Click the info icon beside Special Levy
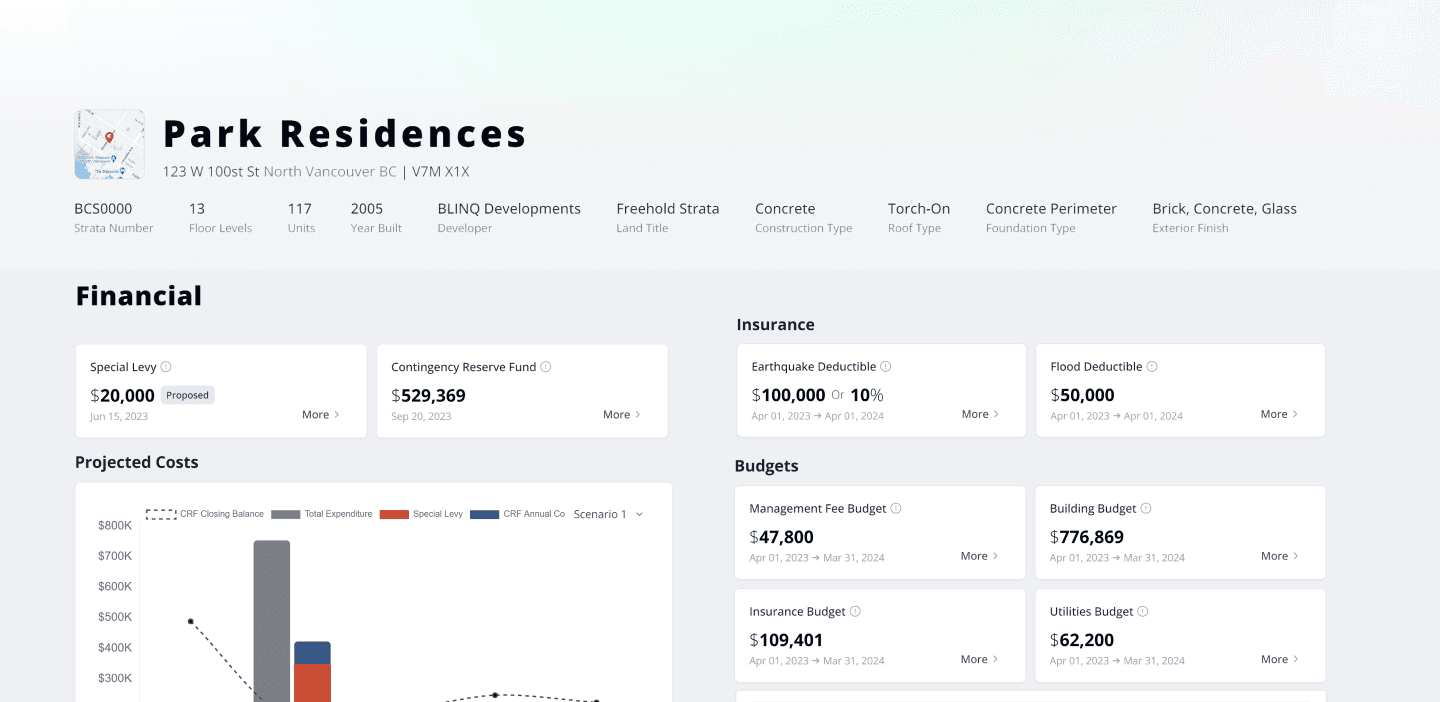This screenshot has height=702, width=1440. (166, 367)
